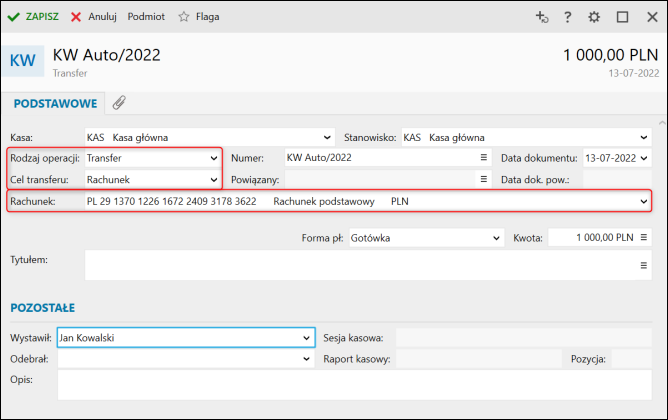Switch to the PODSTAWOWE tab
Screen dimensions: 668x420
55,103
